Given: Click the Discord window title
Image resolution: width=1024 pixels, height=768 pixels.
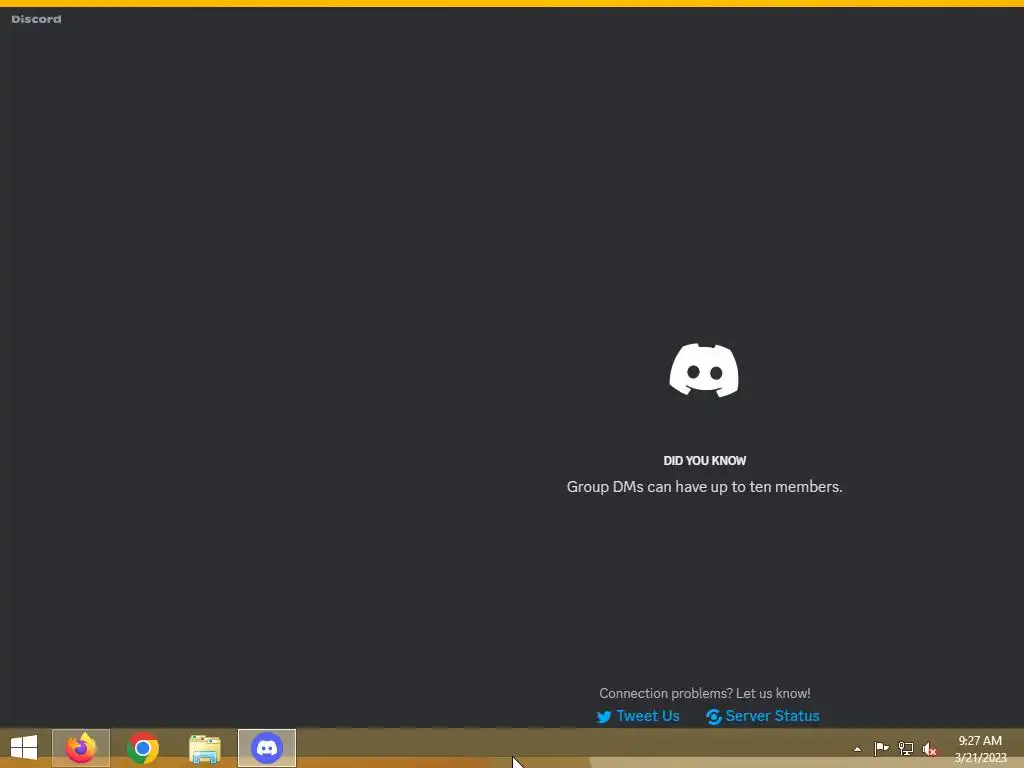Looking at the screenshot, I should (37, 19).
